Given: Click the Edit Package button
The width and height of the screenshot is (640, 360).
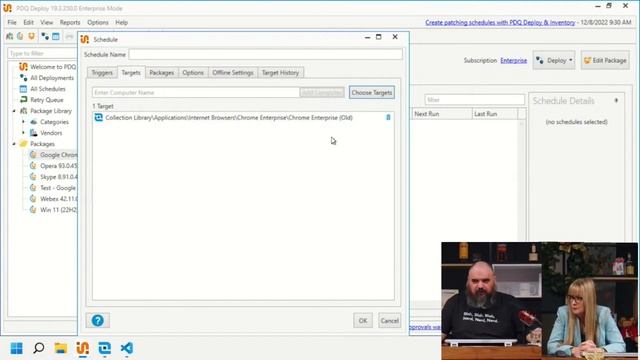Looking at the screenshot, I should [605, 60].
